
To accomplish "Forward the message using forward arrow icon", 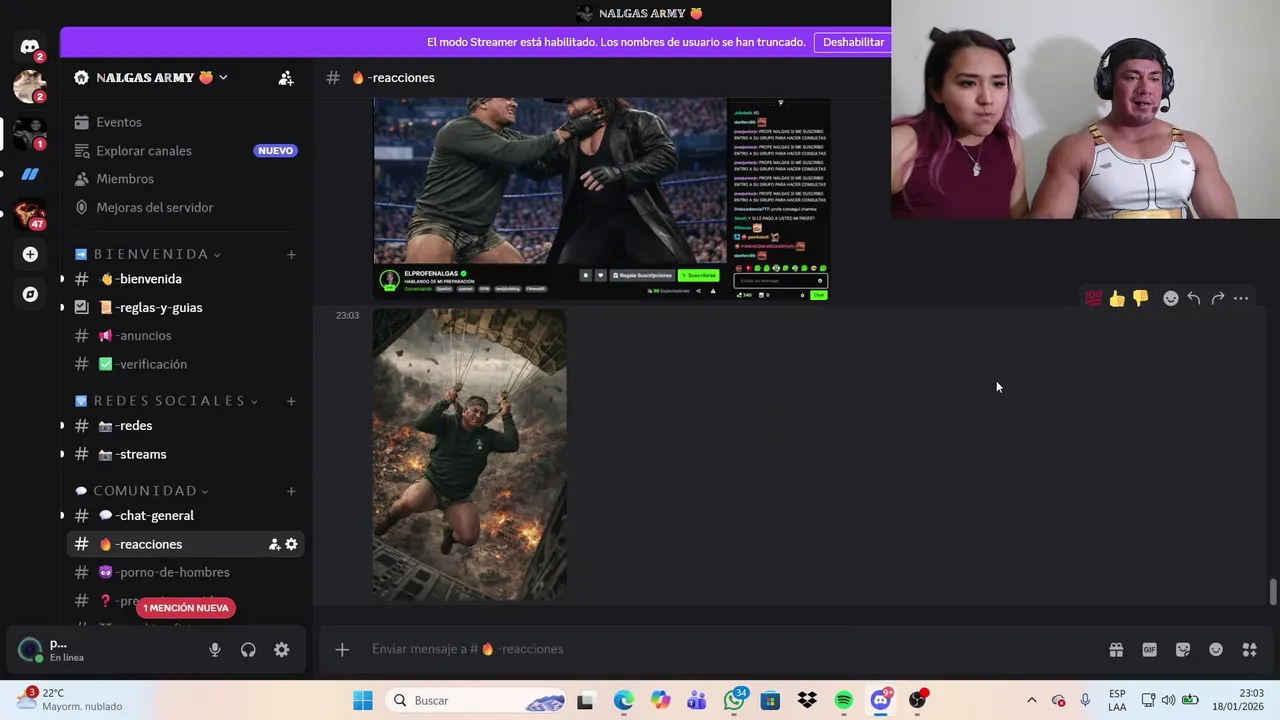I will click(1217, 298).
